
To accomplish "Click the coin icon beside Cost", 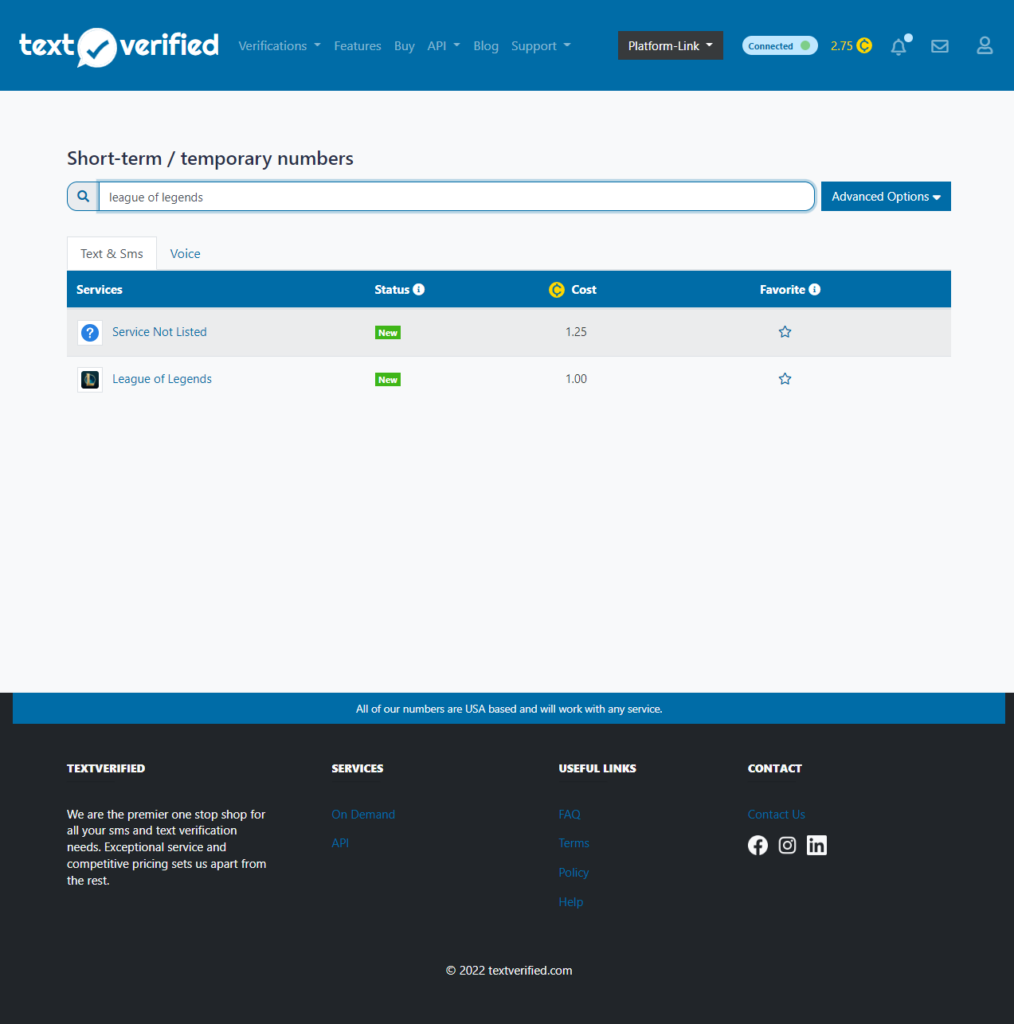I will click(556, 289).
